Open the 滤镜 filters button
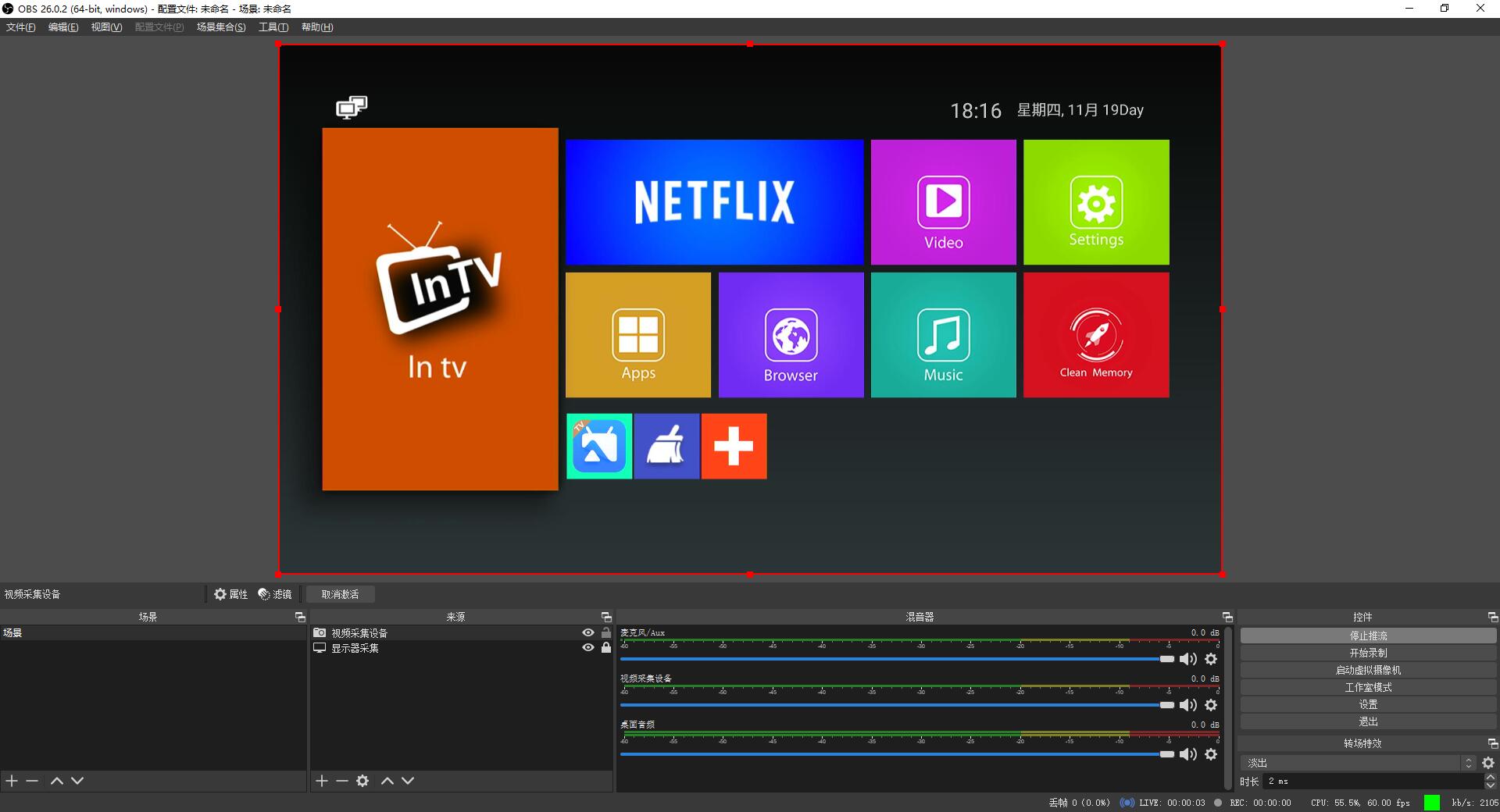The height and width of the screenshot is (812, 1500). [275, 594]
